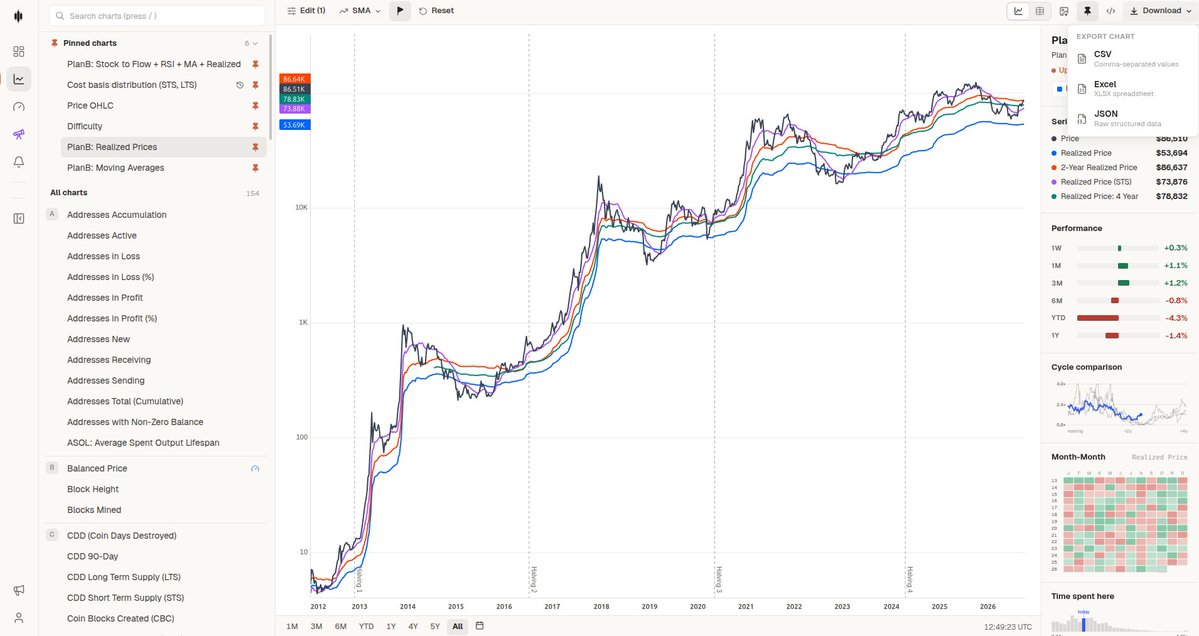Open the Download dropdown
The image size is (1199, 636).
[x=1160, y=11]
